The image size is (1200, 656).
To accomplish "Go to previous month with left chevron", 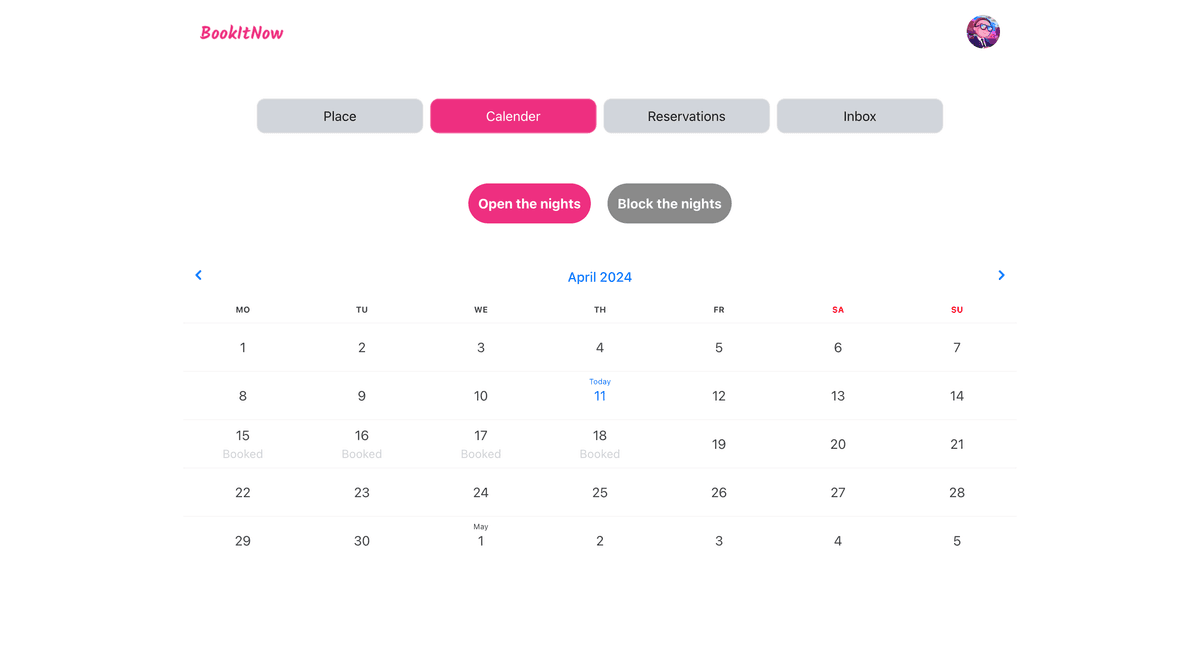I will pyautogui.click(x=198, y=275).
